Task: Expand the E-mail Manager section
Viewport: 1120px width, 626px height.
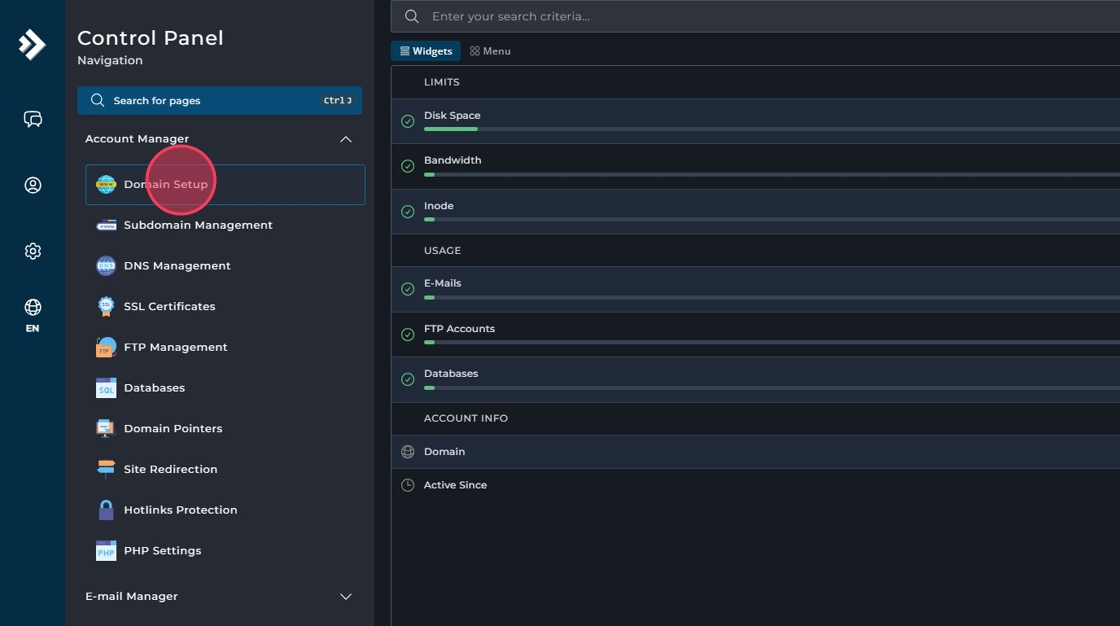Action: point(346,597)
